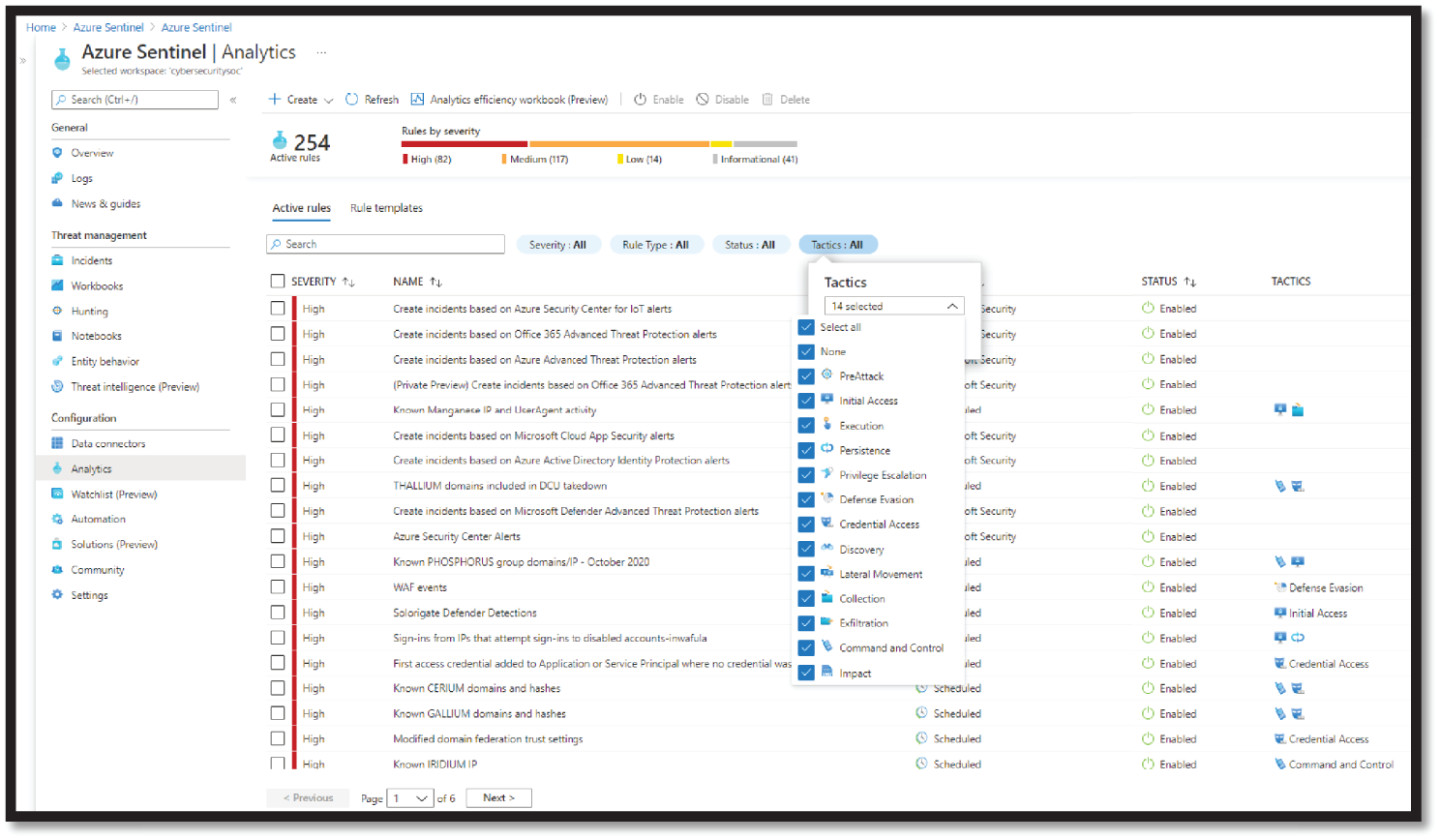Switch to the Rule templates tab
This screenshot has height=840, width=1440.
tap(386, 208)
